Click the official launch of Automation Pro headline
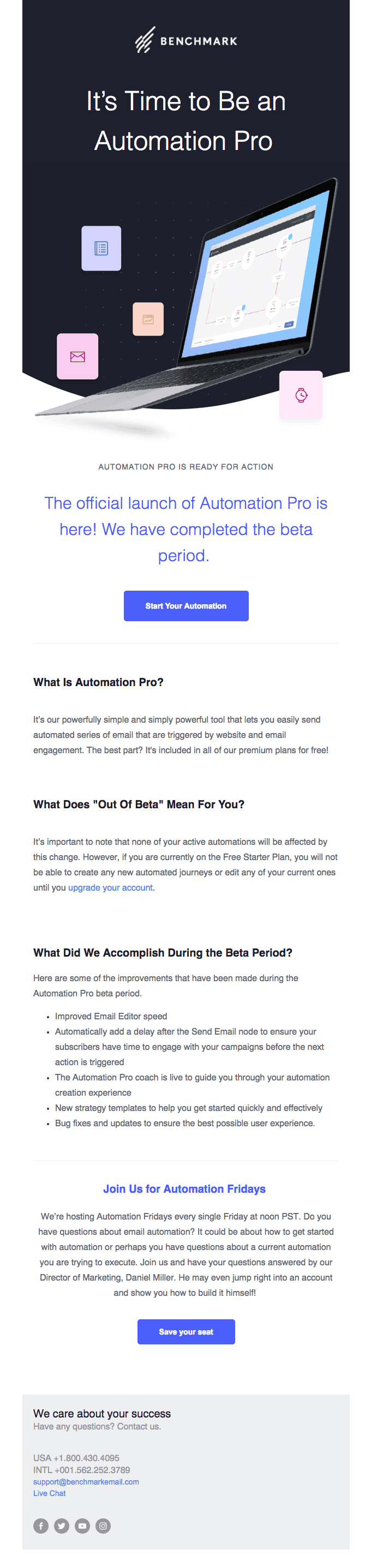The width and height of the screenshot is (371, 1568). pyautogui.click(x=186, y=529)
